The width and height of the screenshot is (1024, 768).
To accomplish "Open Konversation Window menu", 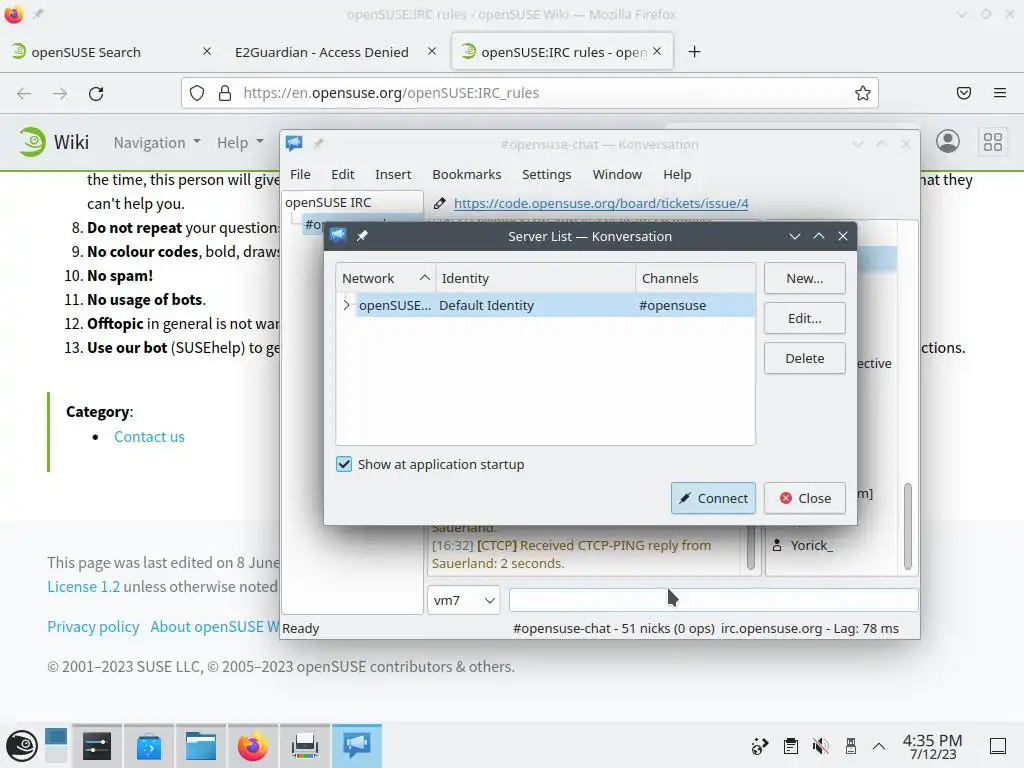I will 617,174.
